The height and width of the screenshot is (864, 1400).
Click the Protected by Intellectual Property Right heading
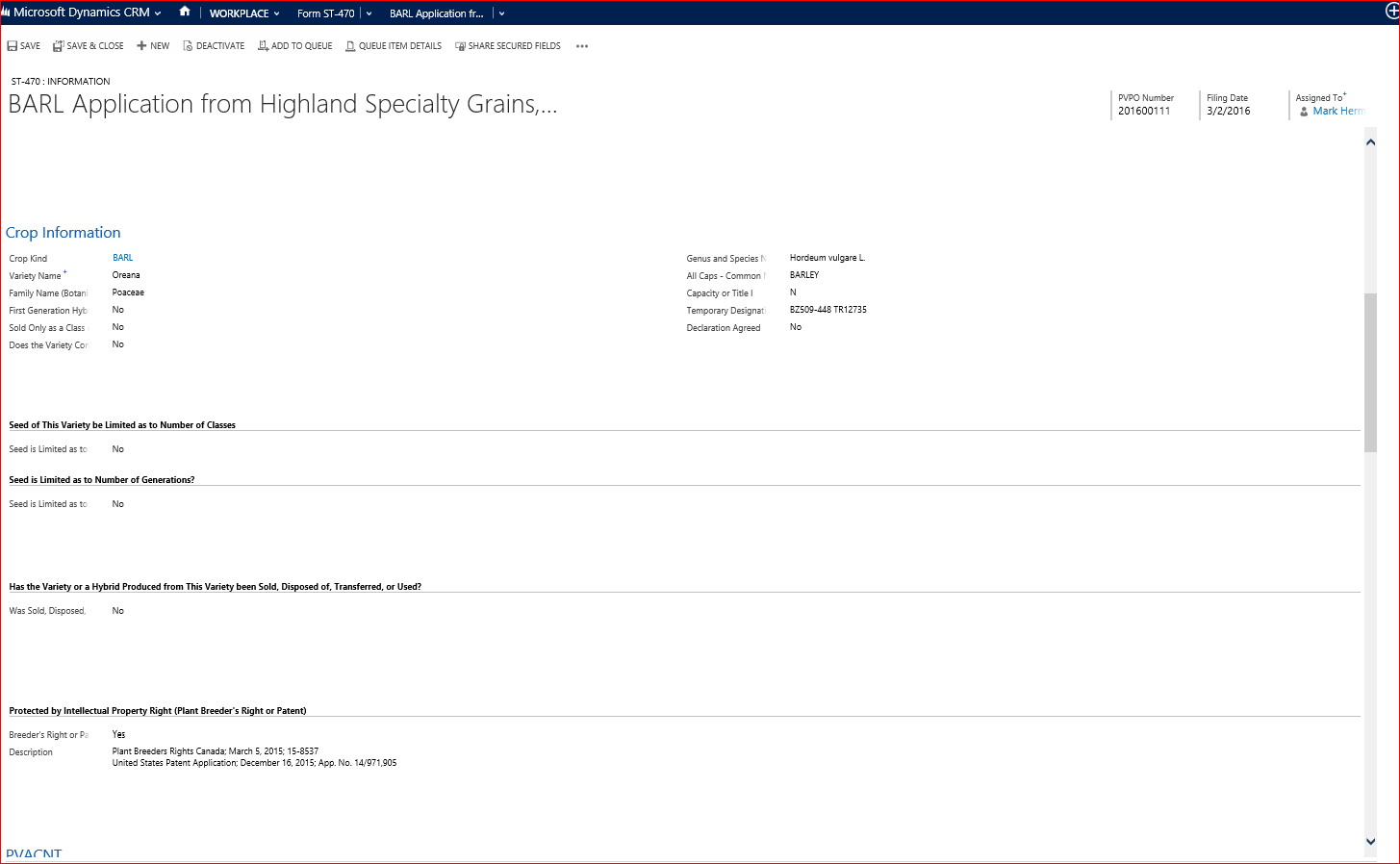pyautogui.click(x=158, y=711)
